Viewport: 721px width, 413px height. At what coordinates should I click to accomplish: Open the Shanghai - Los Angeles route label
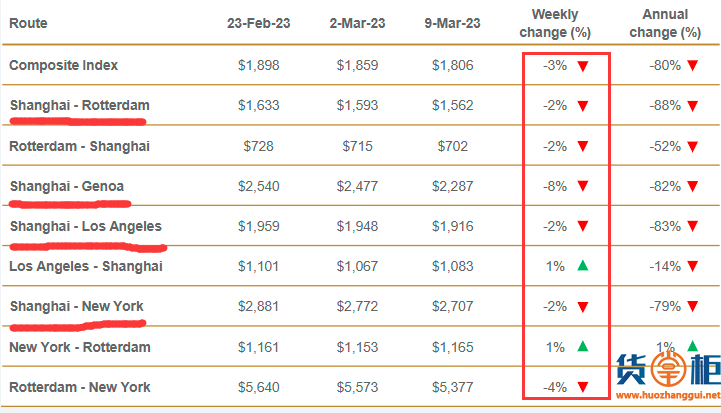coord(85,226)
